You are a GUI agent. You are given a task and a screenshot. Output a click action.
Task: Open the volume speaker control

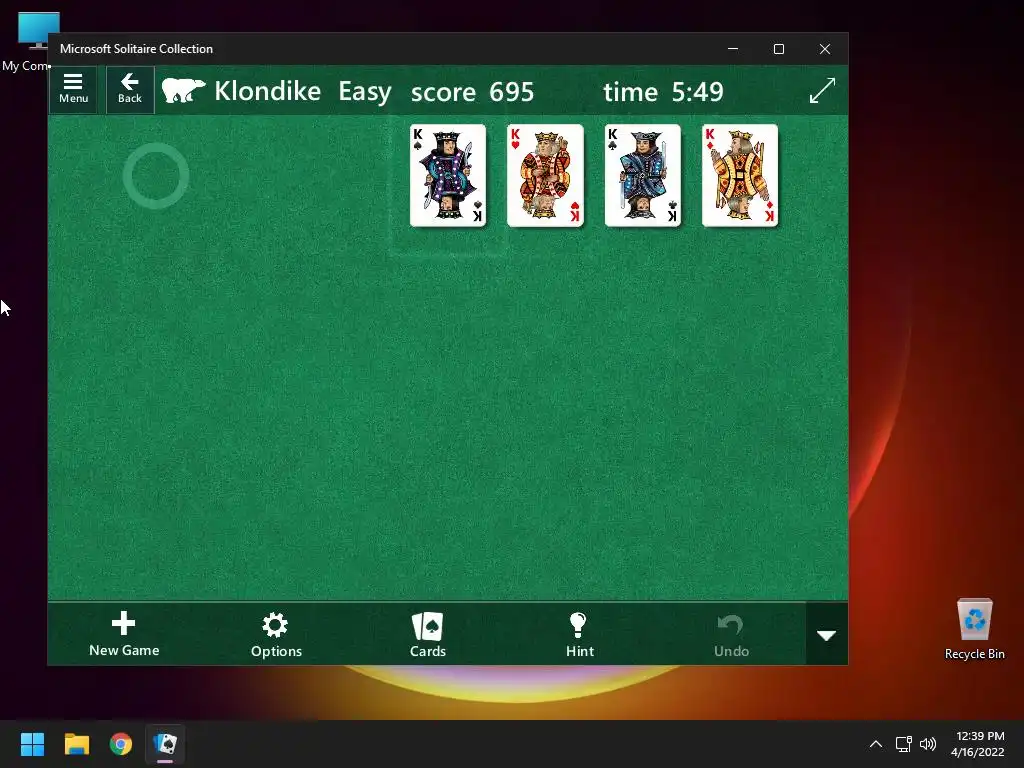927,744
